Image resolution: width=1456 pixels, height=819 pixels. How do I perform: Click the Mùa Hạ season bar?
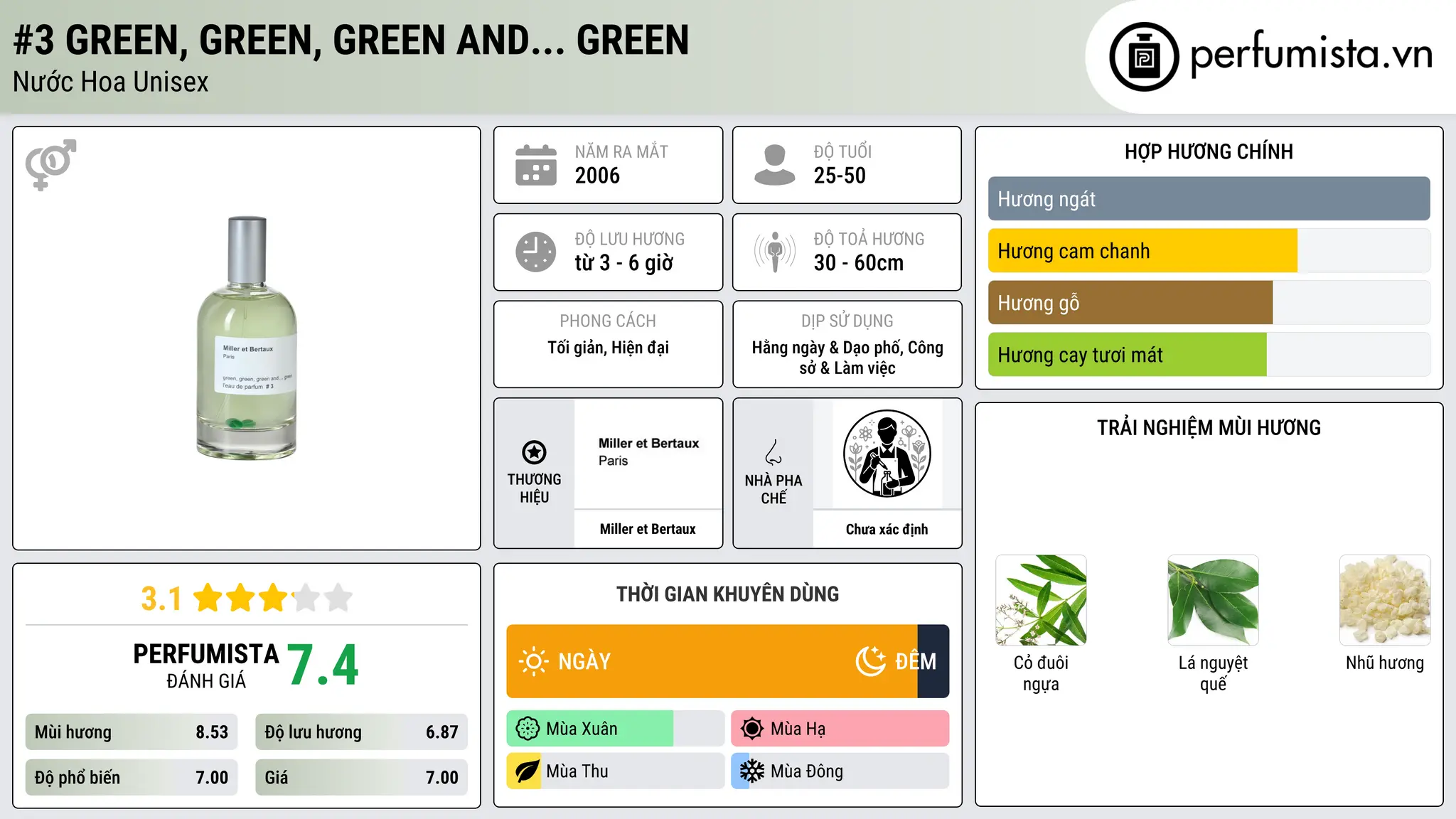[x=840, y=729]
